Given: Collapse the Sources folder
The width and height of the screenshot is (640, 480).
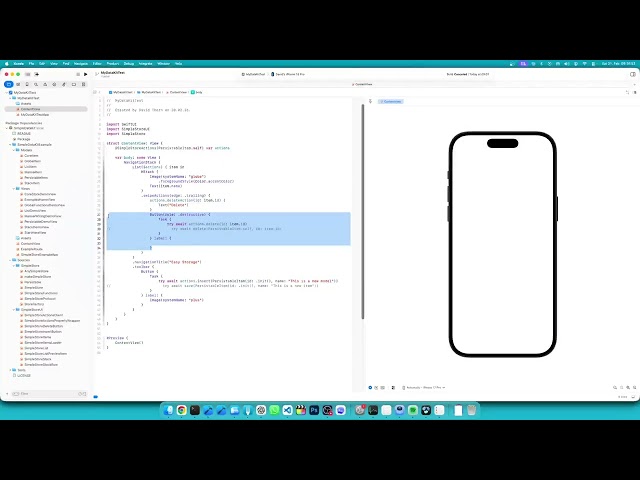Looking at the screenshot, I should 10,260.
